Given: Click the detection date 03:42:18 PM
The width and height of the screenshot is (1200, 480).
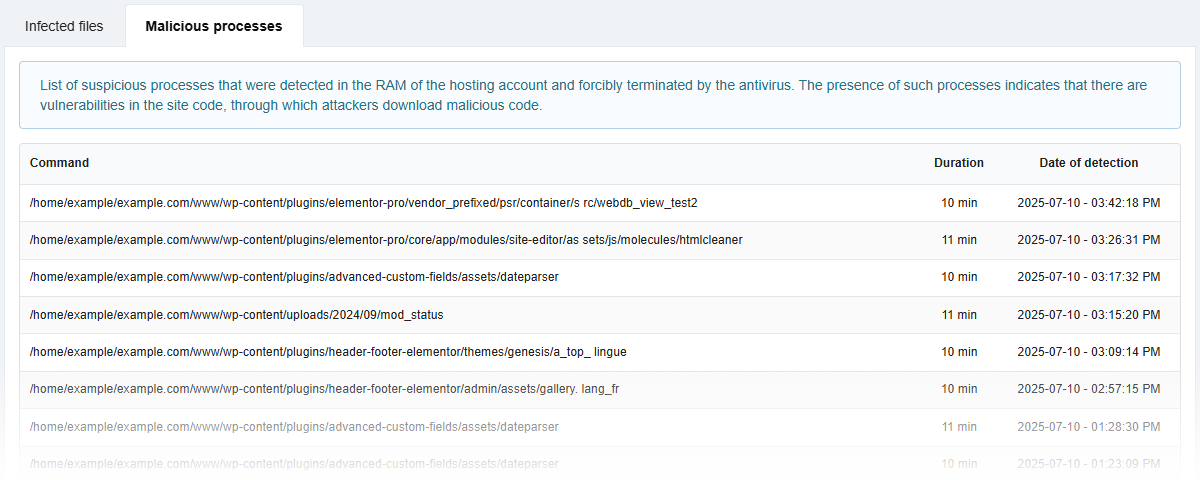Looking at the screenshot, I should tap(1088, 202).
